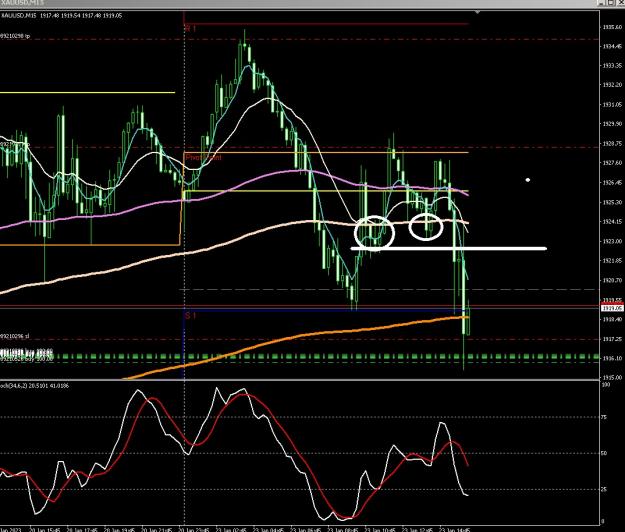Click the chart shift triangle marker
This screenshot has height=532, width=625.
point(478,13)
